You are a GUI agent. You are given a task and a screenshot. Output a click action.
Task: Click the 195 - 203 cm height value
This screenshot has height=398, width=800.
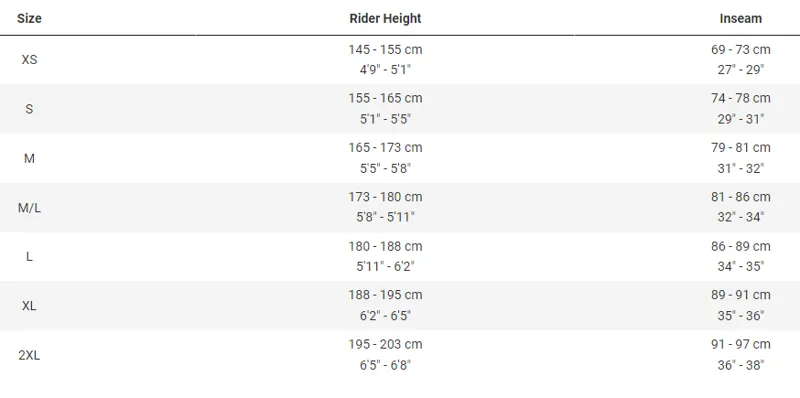pos(385,344)
